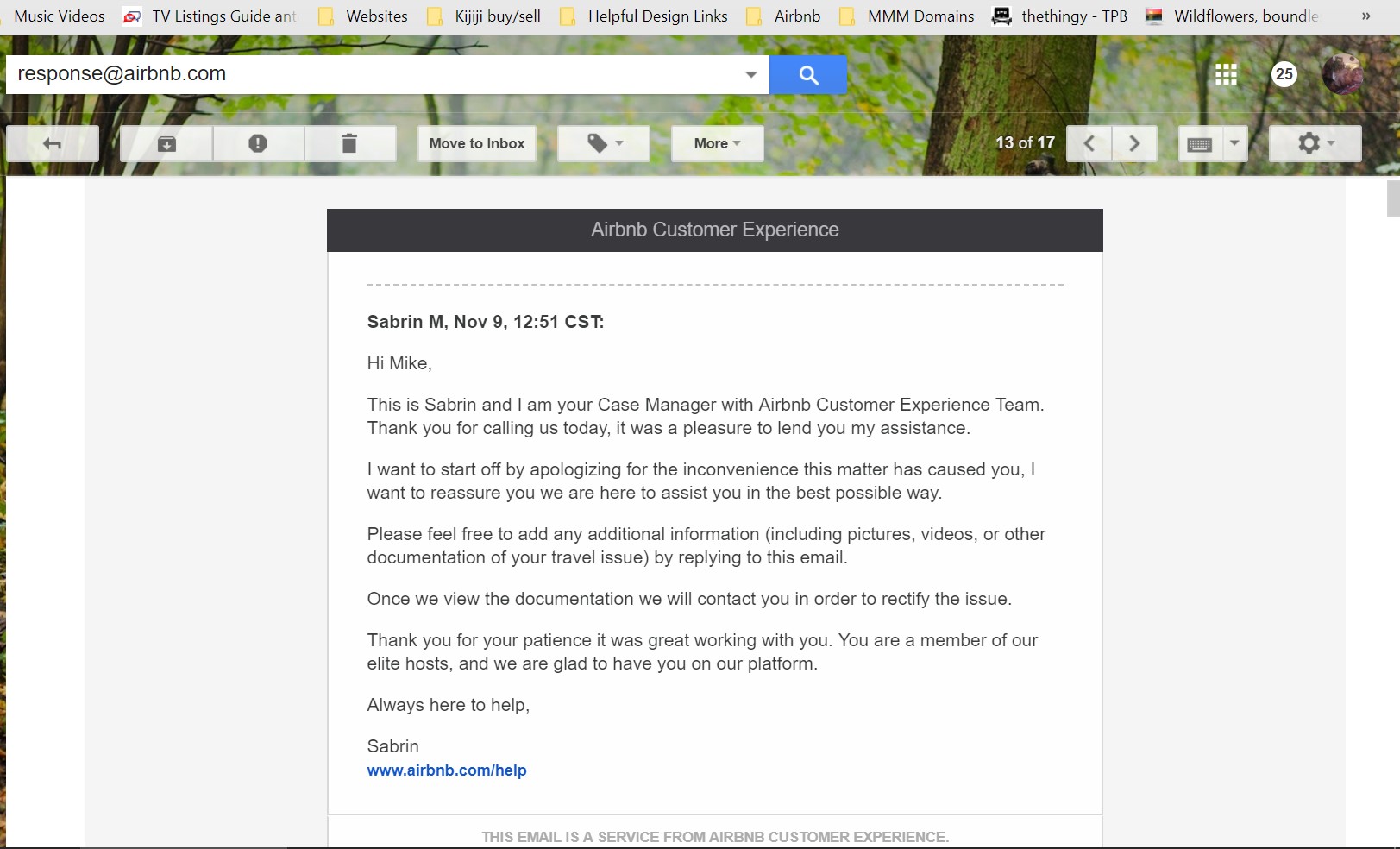Click the blue search button
Image resolution: width=1400 pixels, height=849 pixels.
[808, 74]
